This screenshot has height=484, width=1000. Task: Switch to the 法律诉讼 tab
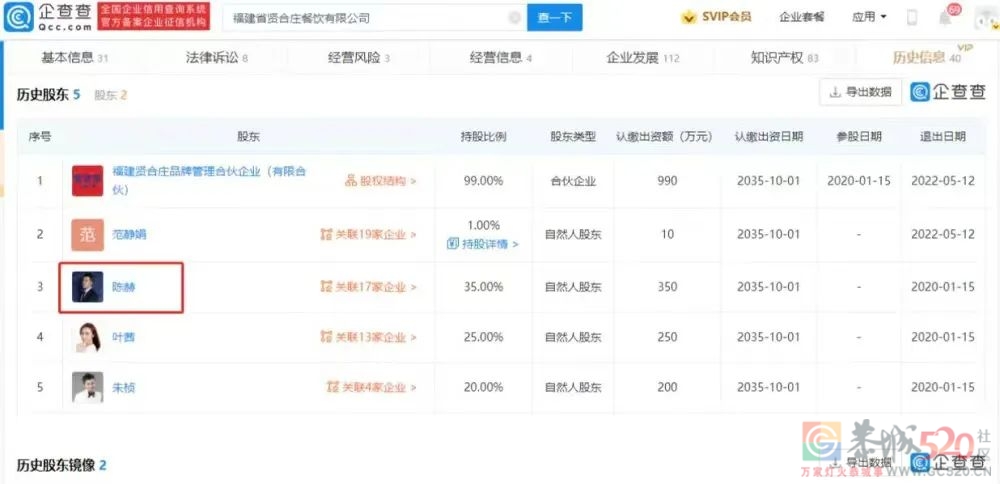coord(216,58)
